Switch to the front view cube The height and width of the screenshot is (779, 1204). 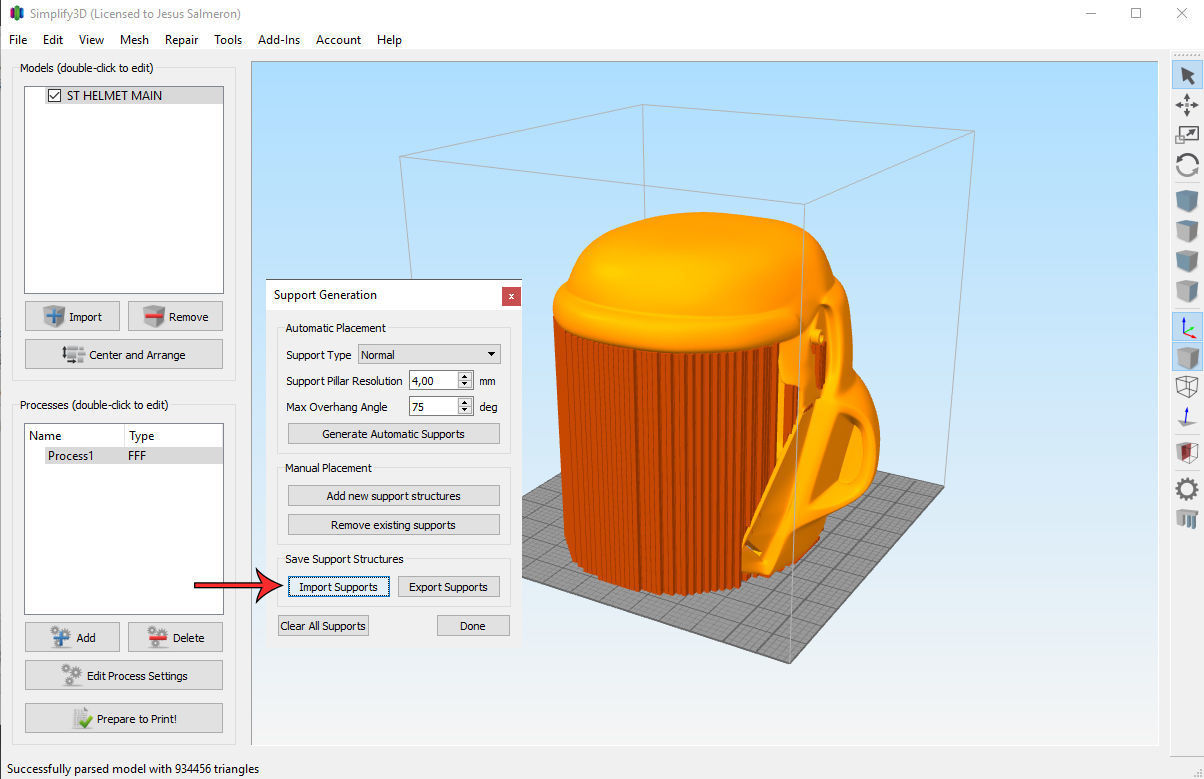[1187, 261]
